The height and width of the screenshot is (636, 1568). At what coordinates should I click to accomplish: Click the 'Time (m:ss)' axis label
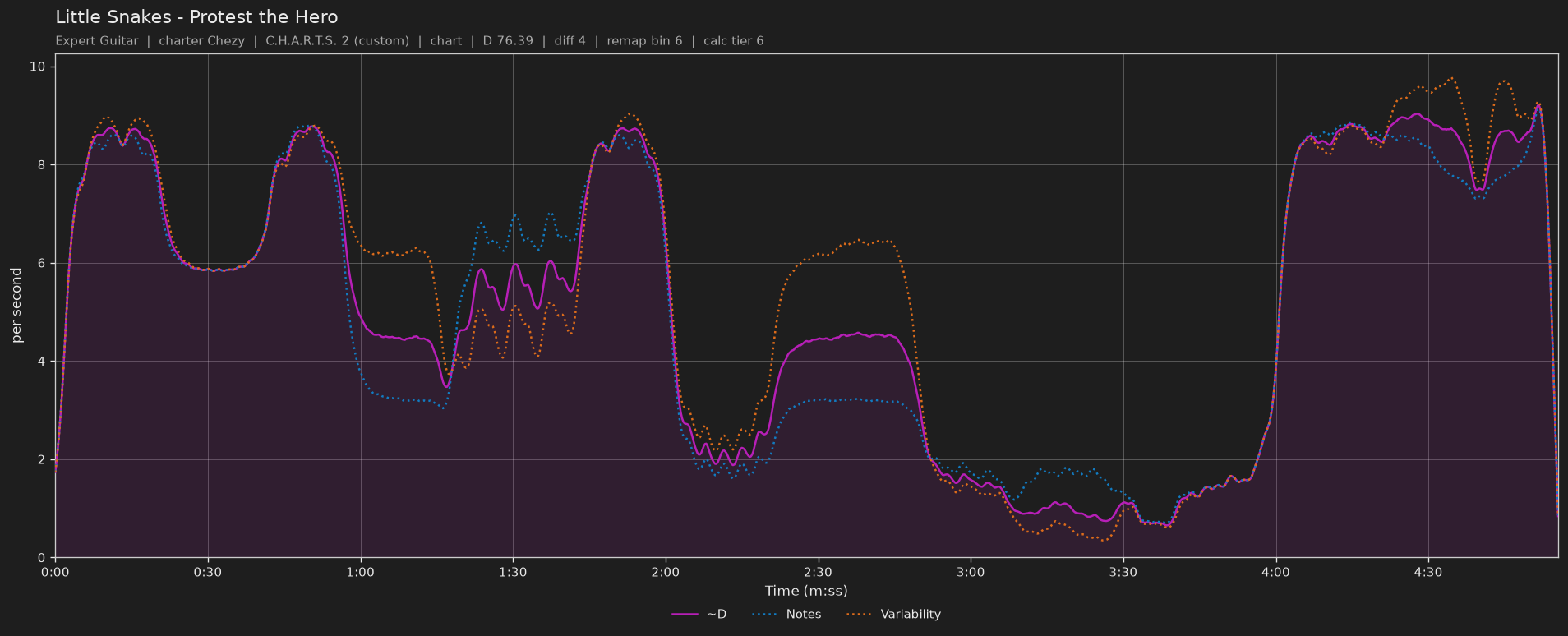(x=806, y=591)
